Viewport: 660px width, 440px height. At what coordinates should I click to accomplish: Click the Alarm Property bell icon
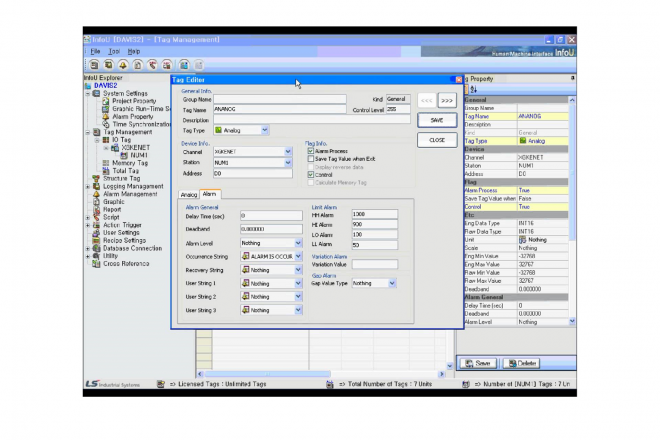(106, 116)
